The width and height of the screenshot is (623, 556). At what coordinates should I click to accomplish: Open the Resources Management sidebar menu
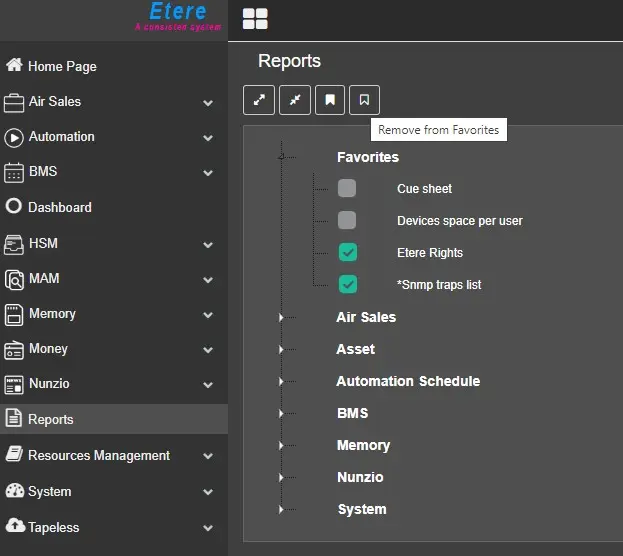click(x=98, y=455)
